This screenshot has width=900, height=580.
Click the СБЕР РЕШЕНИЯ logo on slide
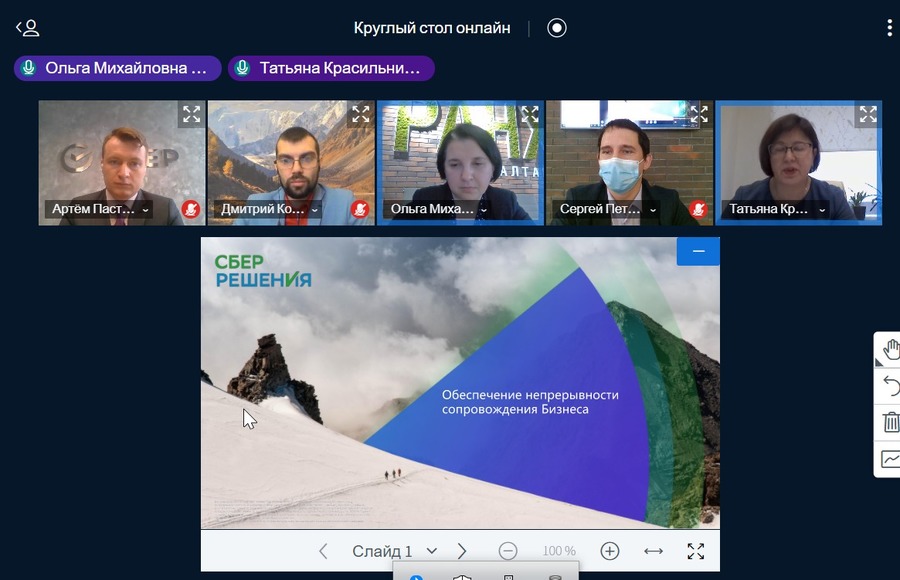263,271
